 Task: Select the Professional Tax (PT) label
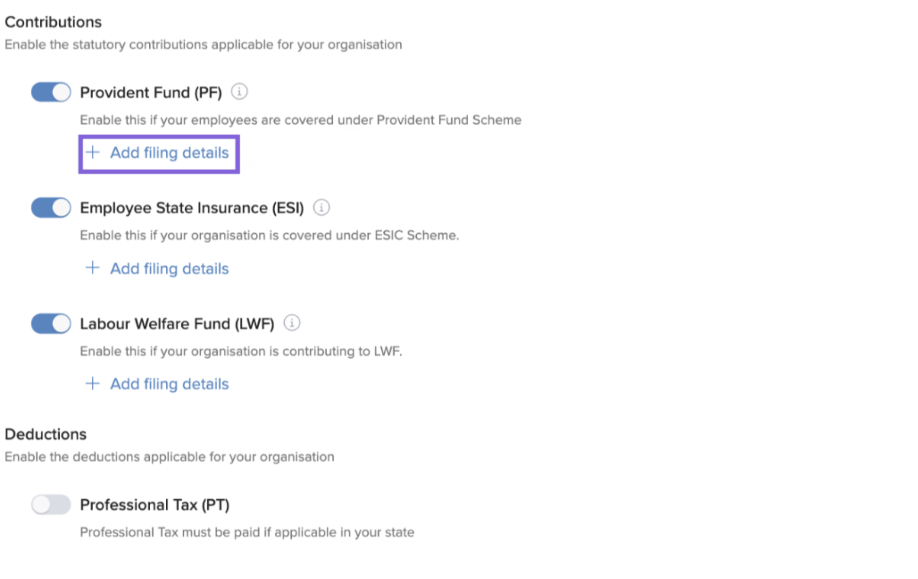pyautogui.click(x=154, y=505)
